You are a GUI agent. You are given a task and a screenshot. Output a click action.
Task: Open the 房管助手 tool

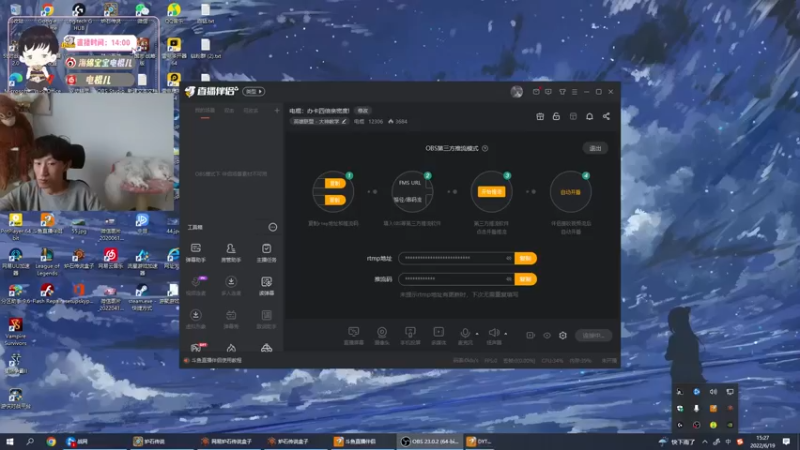tap(231, 253)
